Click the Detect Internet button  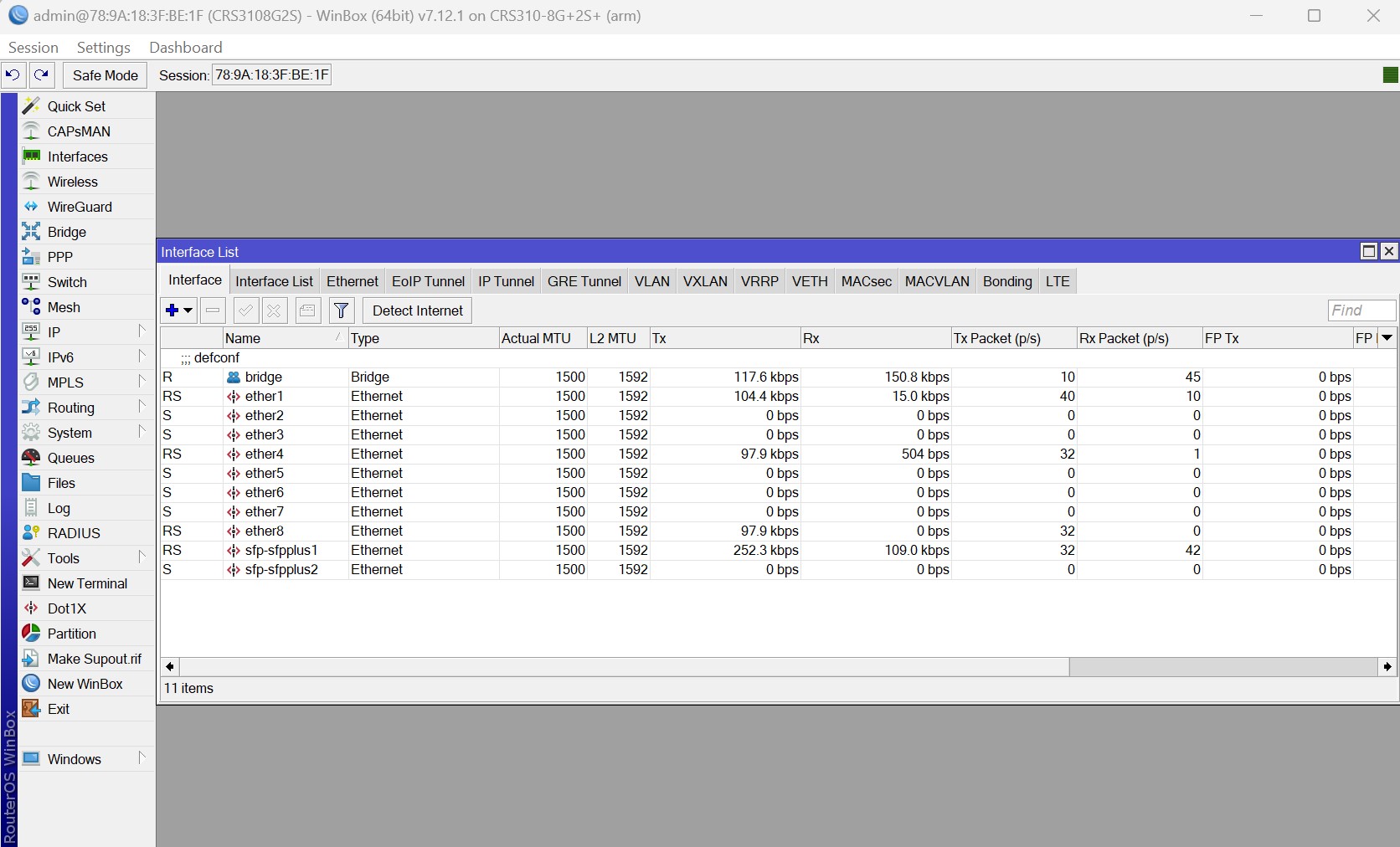click(417, 311)
